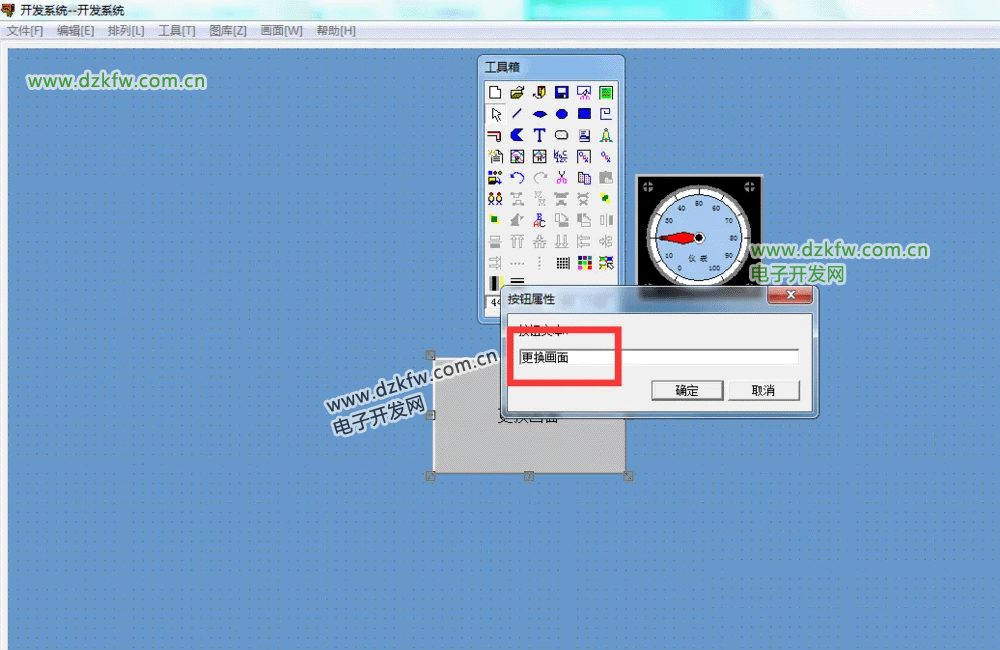Screen dimensions: 1000x650
Task: Open the 图库[Z] menu
Action: click(227, 31)
